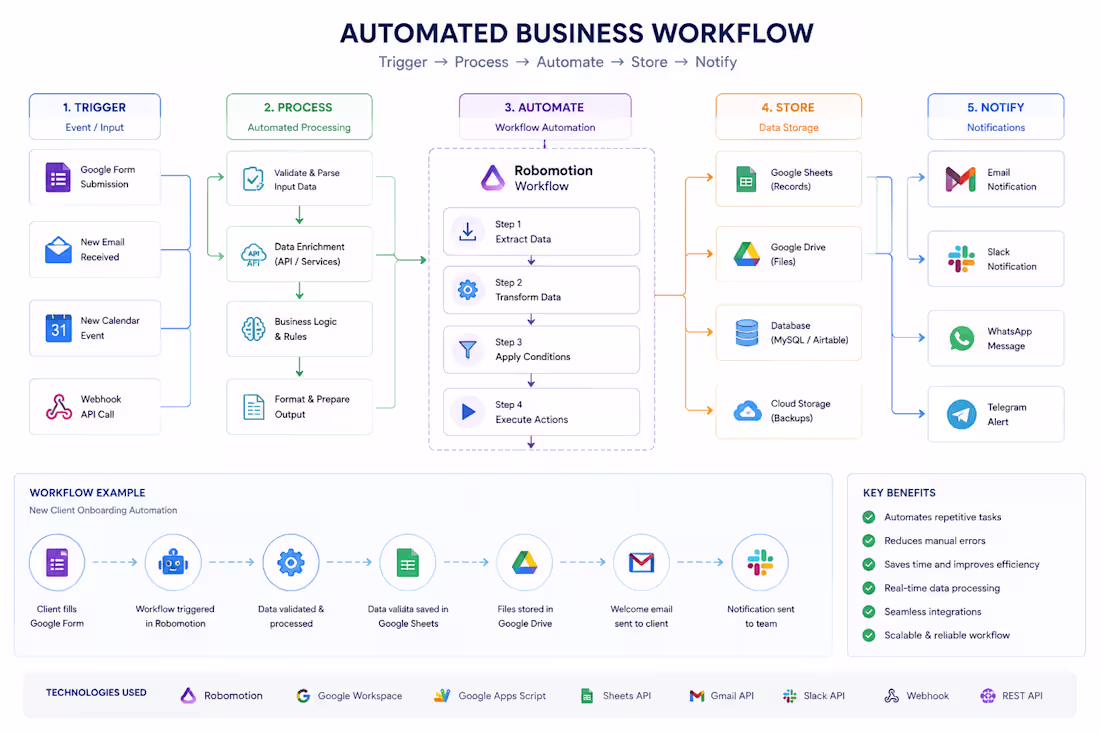Select the Welcome email sent to client icon

pyautogui.click(x=641, y=563)
